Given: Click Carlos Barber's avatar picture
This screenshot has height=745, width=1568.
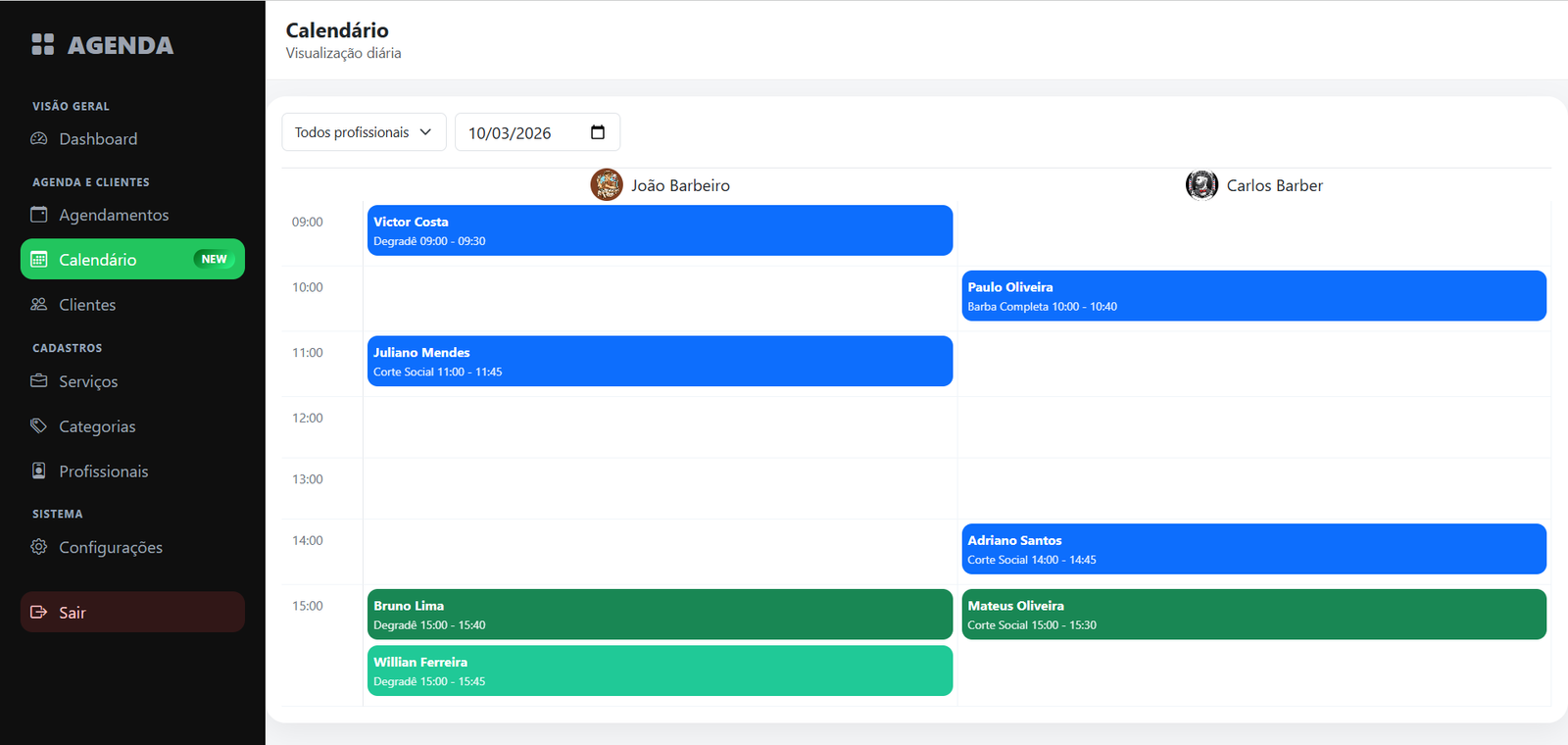Looking at the screenshot, I should (1201, 184).
